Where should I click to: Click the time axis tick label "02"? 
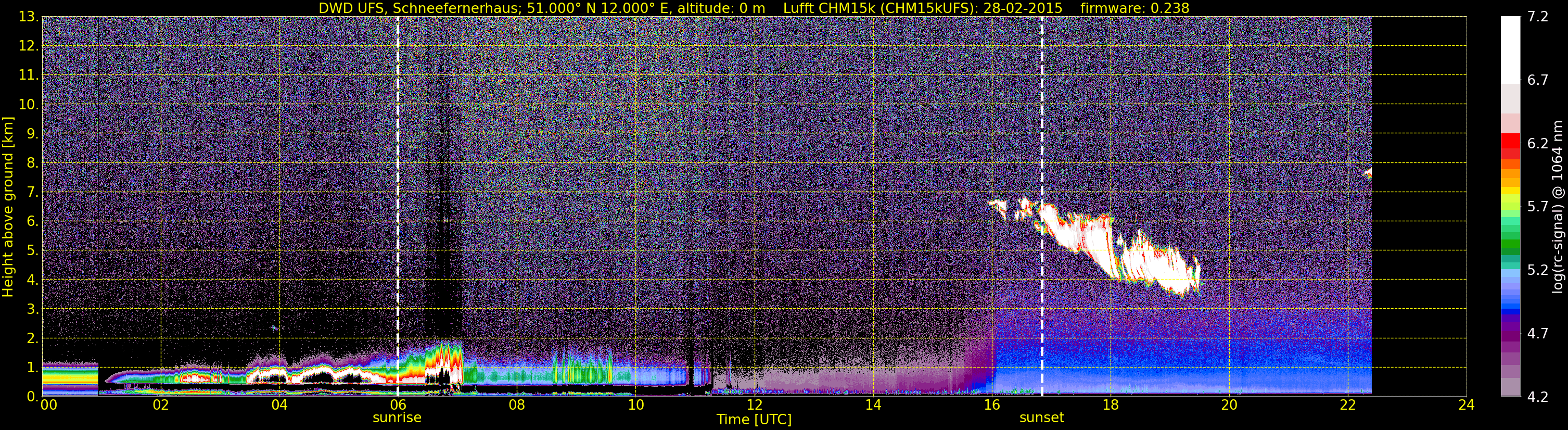point(161,405)
